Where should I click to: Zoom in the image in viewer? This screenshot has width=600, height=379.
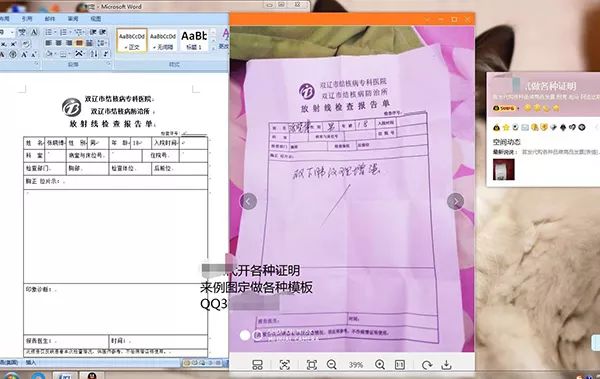(x=380, y=365)
